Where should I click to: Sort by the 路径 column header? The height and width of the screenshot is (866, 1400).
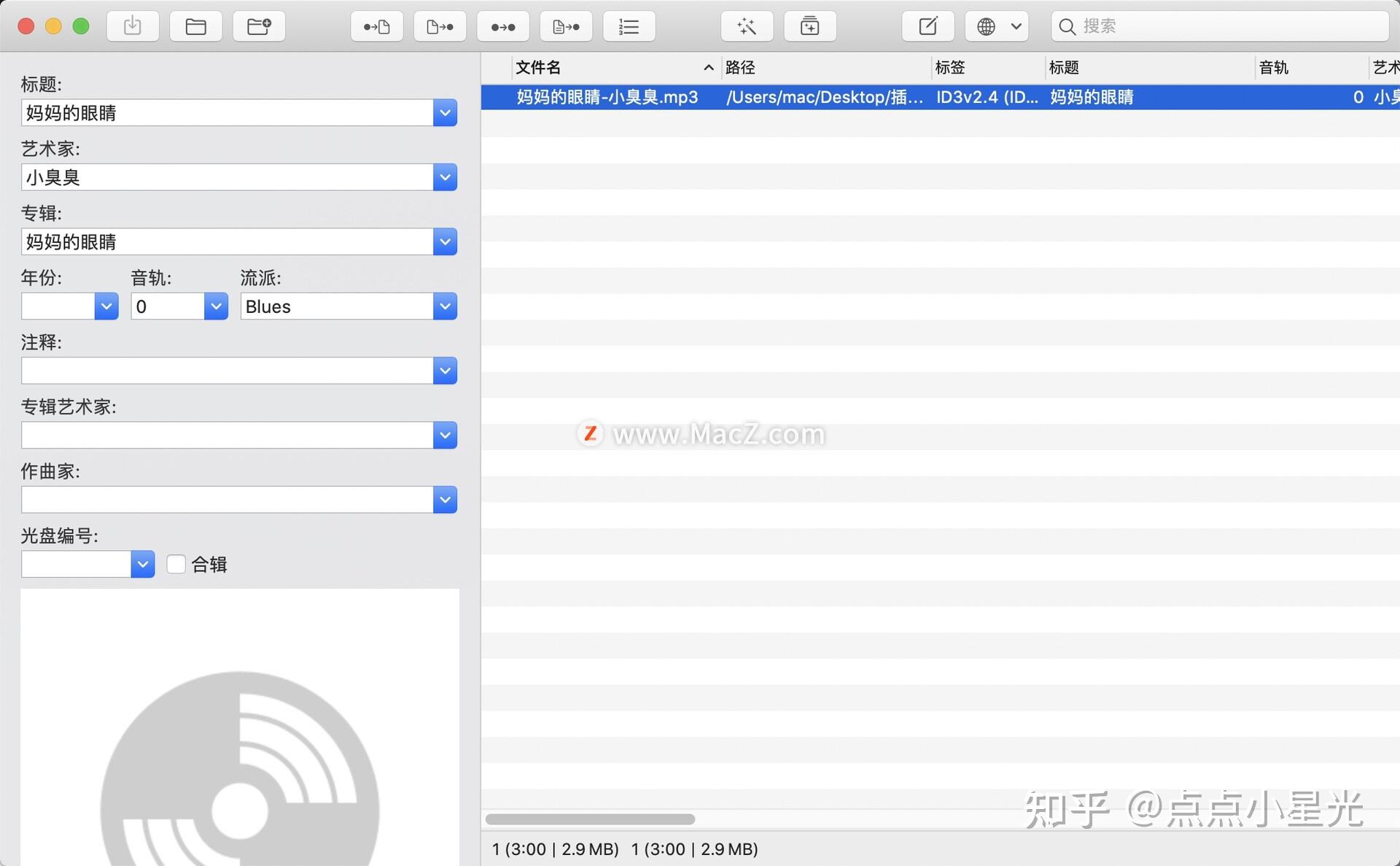point(826,68)
